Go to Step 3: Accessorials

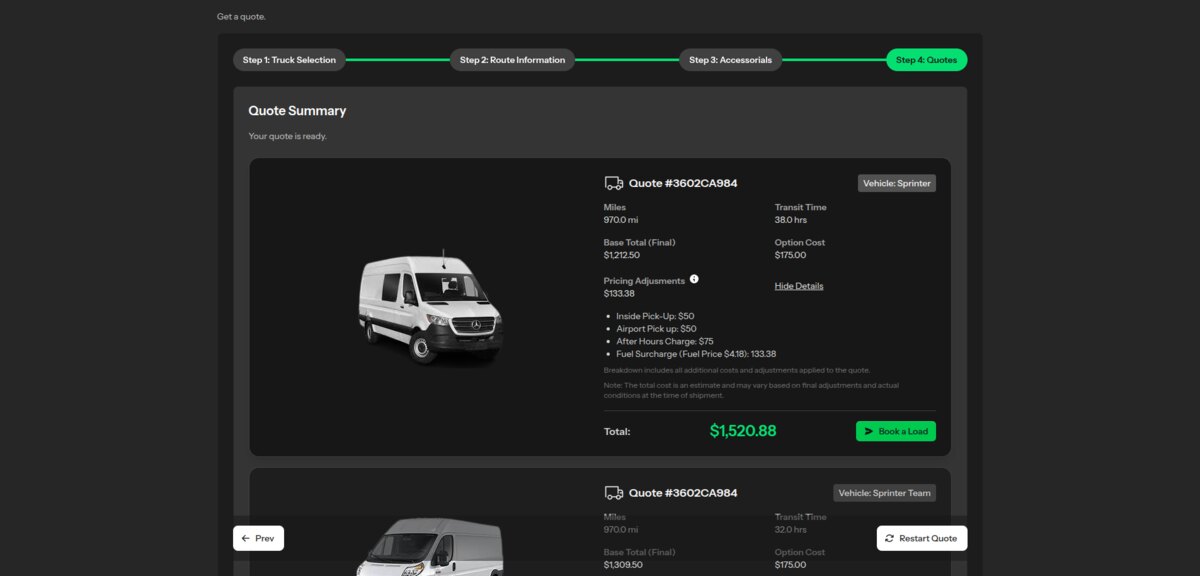[x=730, y=60]
